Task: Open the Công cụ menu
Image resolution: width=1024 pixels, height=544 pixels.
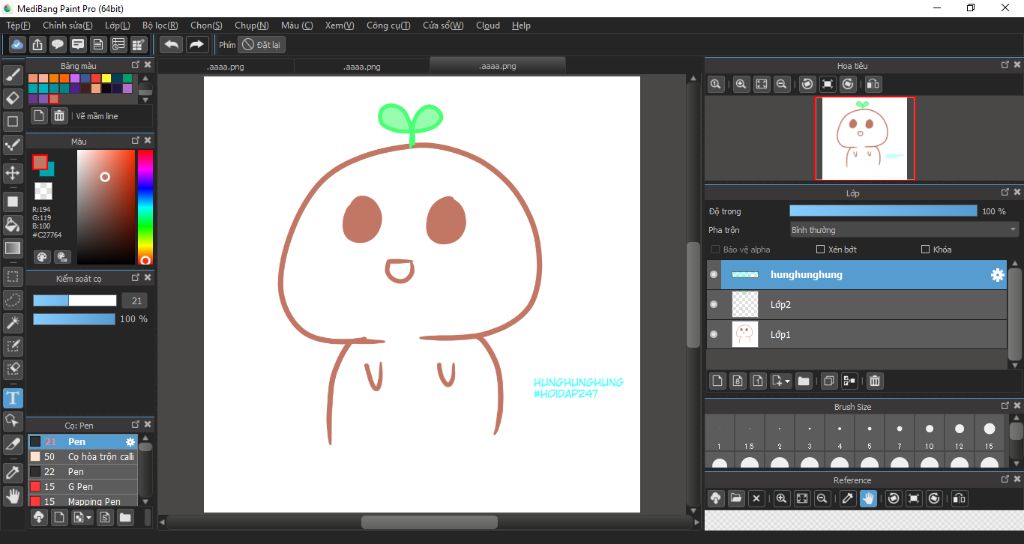Action: click(x=388, y=25)
